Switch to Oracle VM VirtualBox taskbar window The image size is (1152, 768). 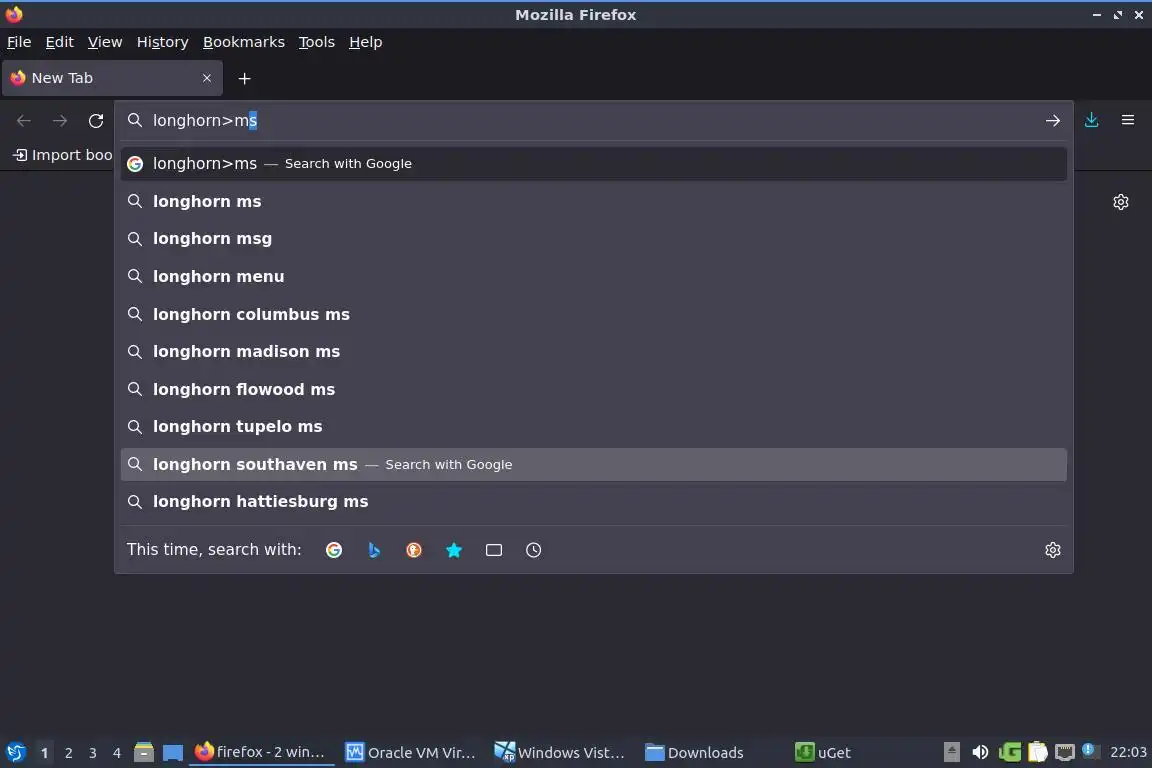point(411,752)
